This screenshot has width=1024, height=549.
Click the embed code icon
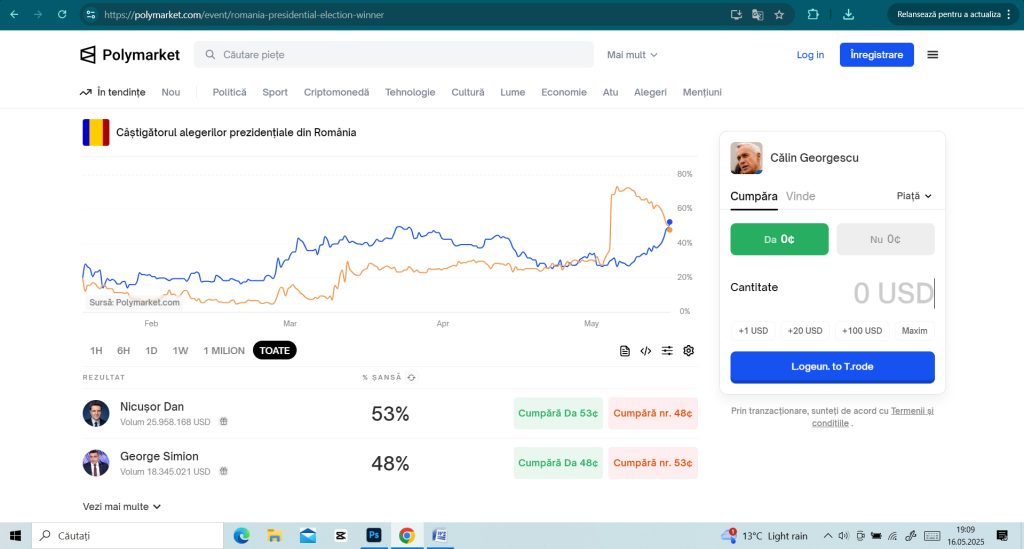[x=646, y=351]
